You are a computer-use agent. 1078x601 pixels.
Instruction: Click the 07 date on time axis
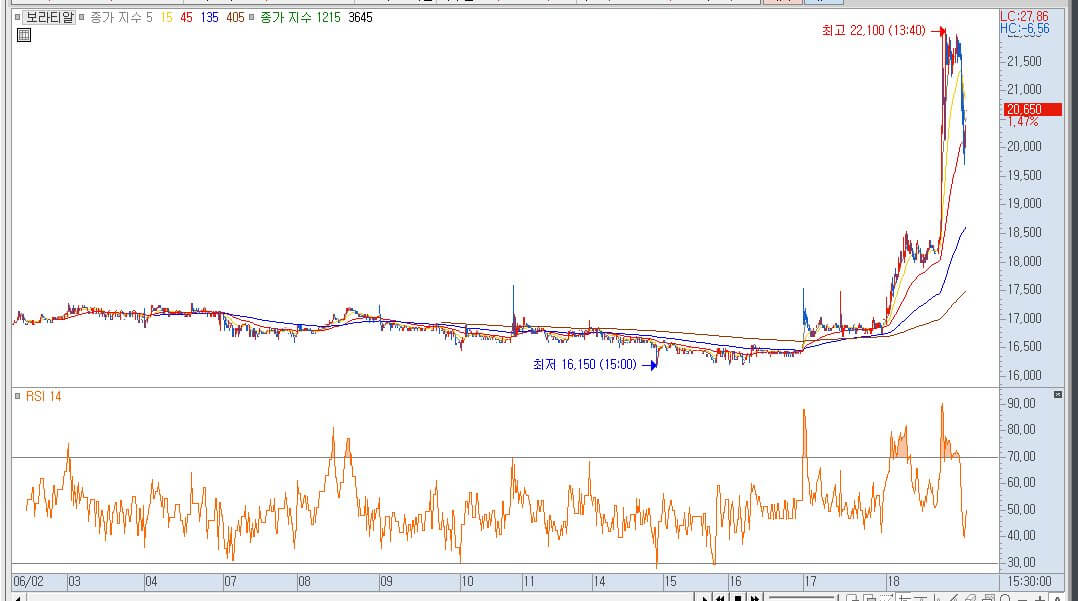pyautogui.click(x=230, y=582)
